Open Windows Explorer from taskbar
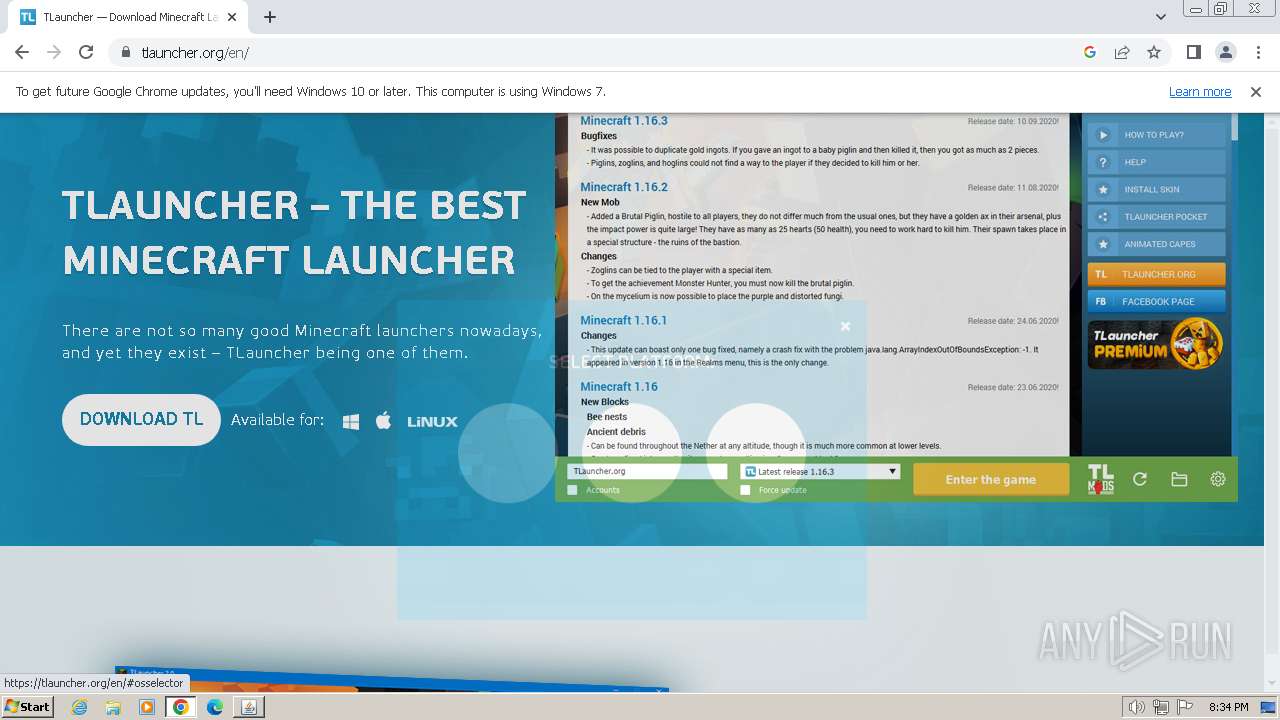This screenshot has height=720, width=1280. [113, 707]
